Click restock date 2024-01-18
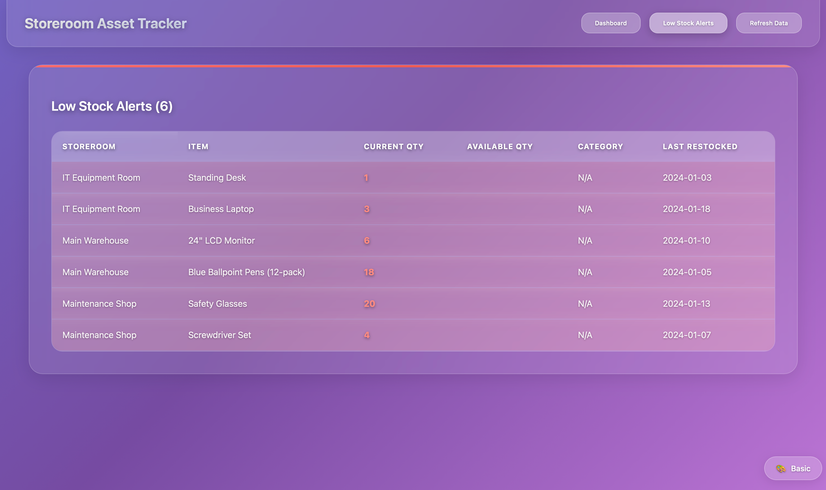 [686, 209]
